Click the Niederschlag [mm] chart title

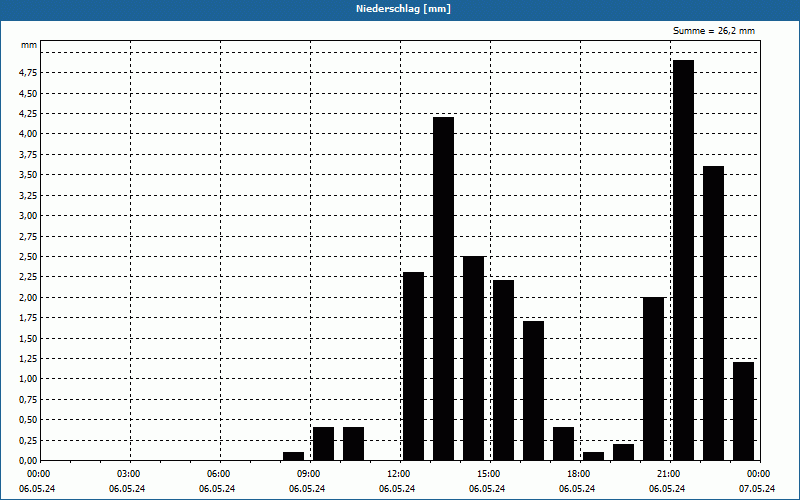click(x=403, y=9)
